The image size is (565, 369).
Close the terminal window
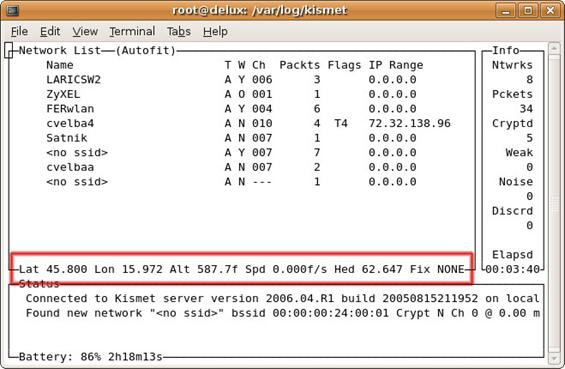pos(550,10)
